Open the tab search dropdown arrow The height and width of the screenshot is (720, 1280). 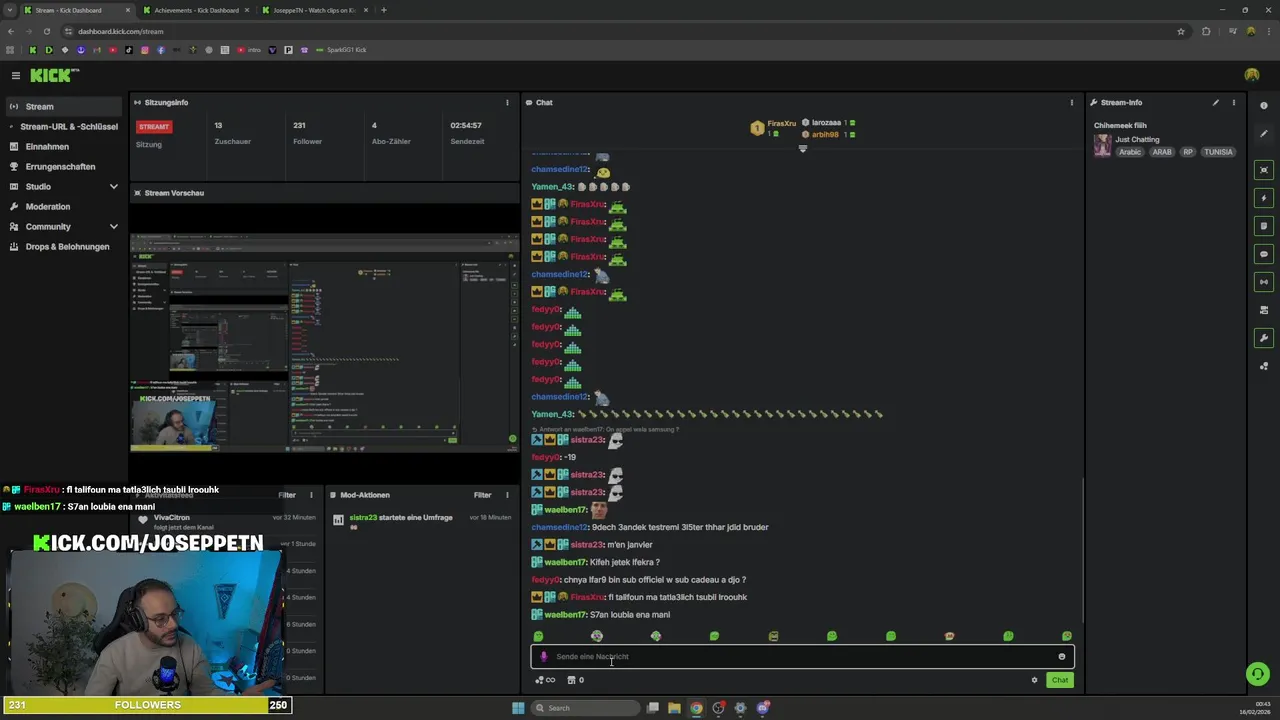pos(10,10)
